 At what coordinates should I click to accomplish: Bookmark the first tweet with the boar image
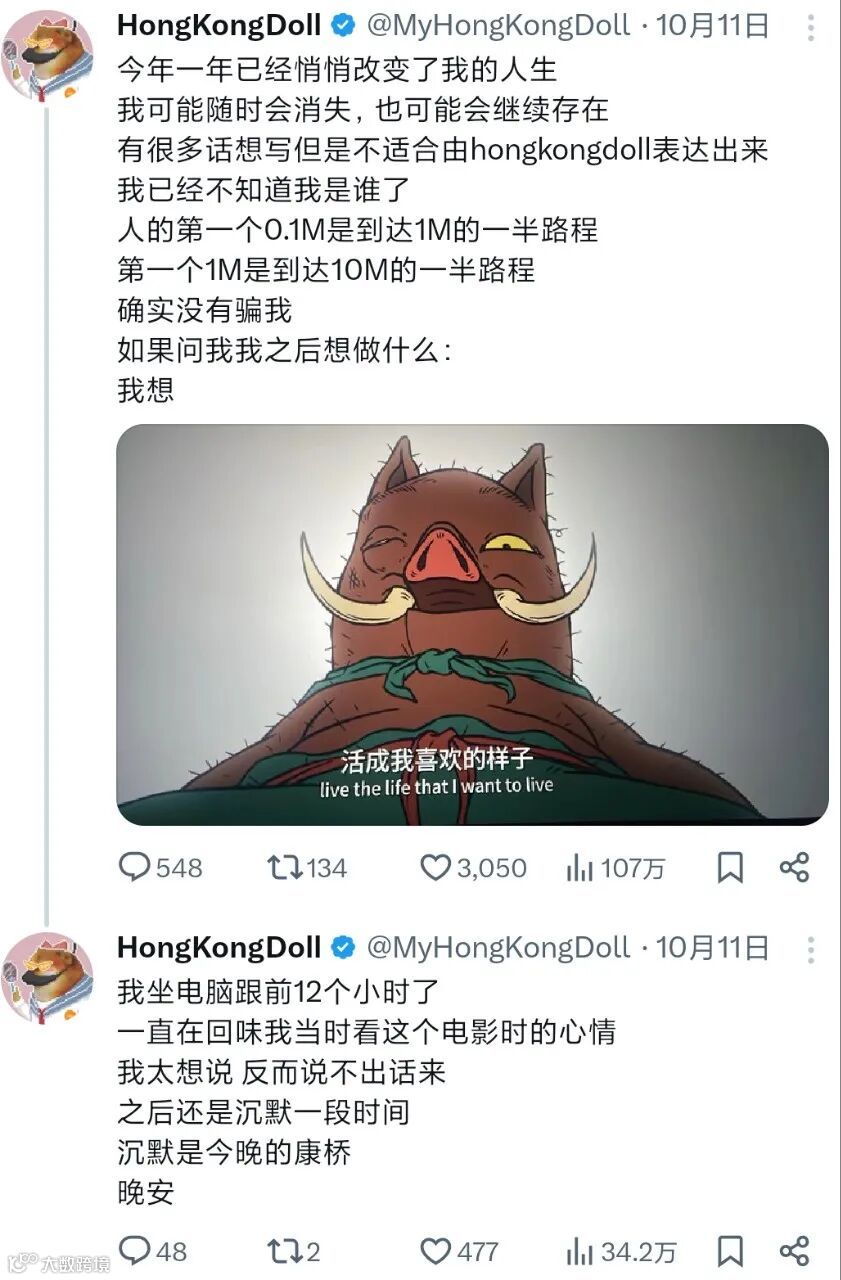coord(730,867)
